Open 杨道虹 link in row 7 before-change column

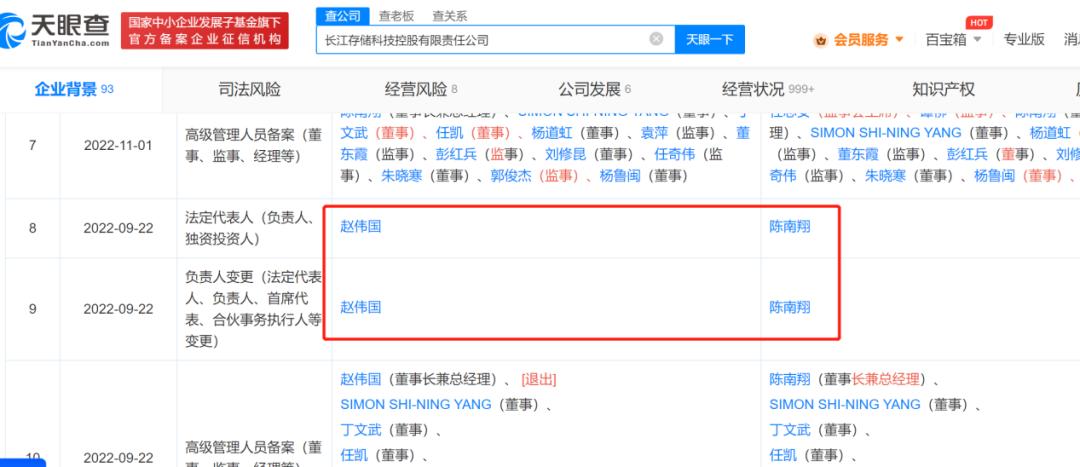pos(551,133)
